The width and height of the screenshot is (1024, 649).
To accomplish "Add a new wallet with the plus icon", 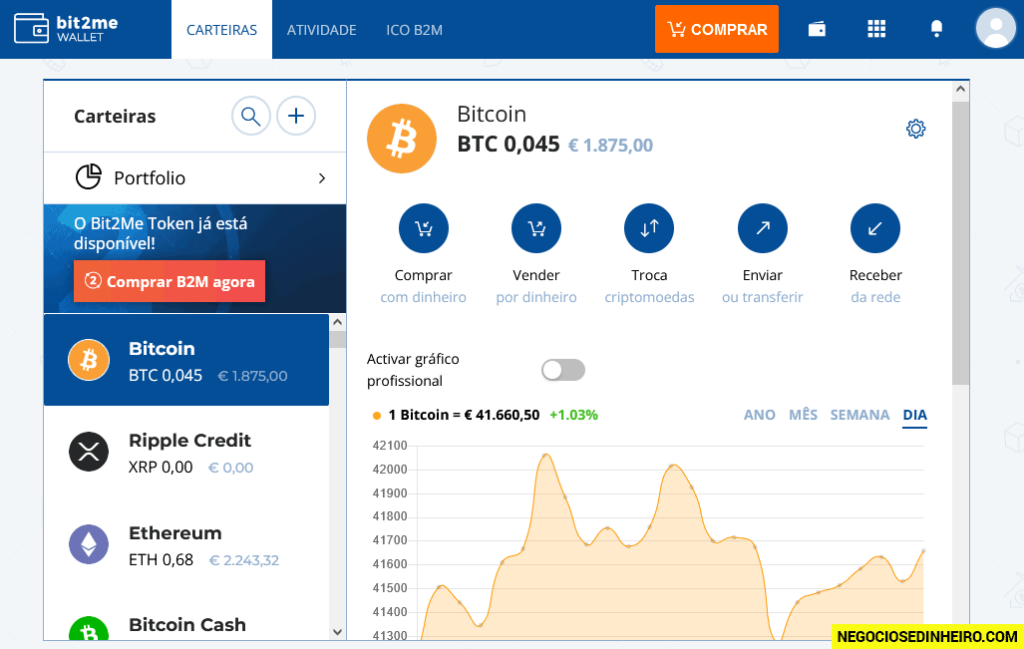I will 296,116.
